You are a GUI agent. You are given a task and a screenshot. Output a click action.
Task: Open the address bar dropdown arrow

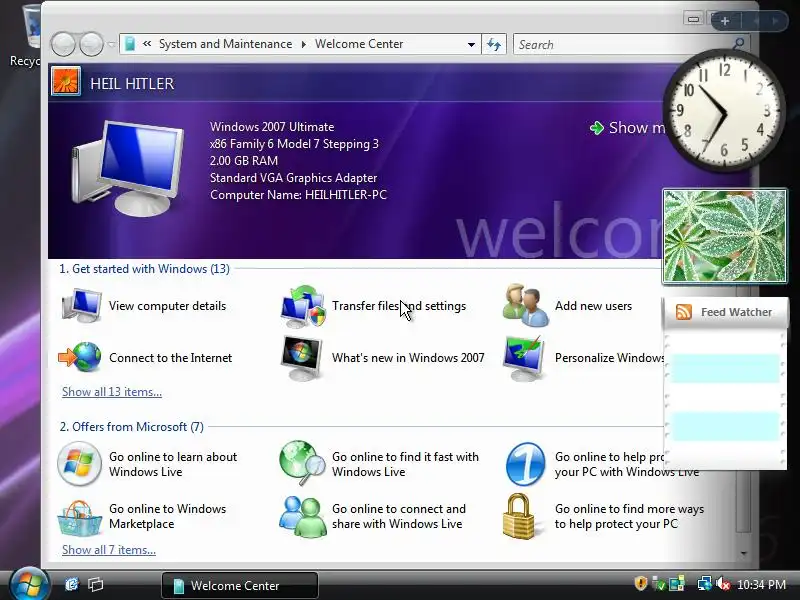471,44
